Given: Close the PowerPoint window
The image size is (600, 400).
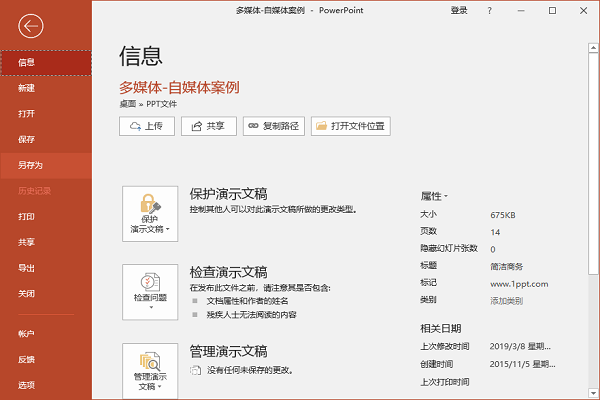Looking at the screenshot, I should pyautogui.click(x=583, y=11).
